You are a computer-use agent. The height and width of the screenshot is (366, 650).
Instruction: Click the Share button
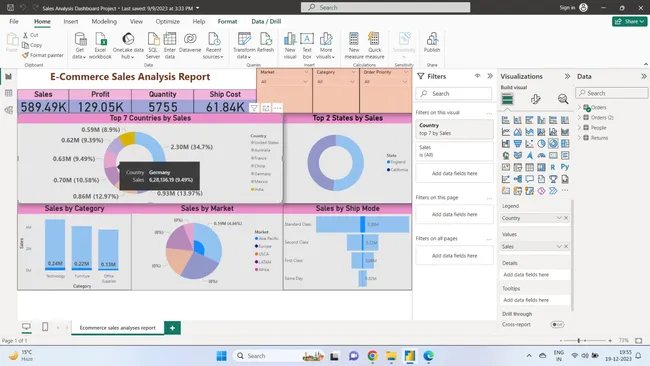(x=629, y=22)
